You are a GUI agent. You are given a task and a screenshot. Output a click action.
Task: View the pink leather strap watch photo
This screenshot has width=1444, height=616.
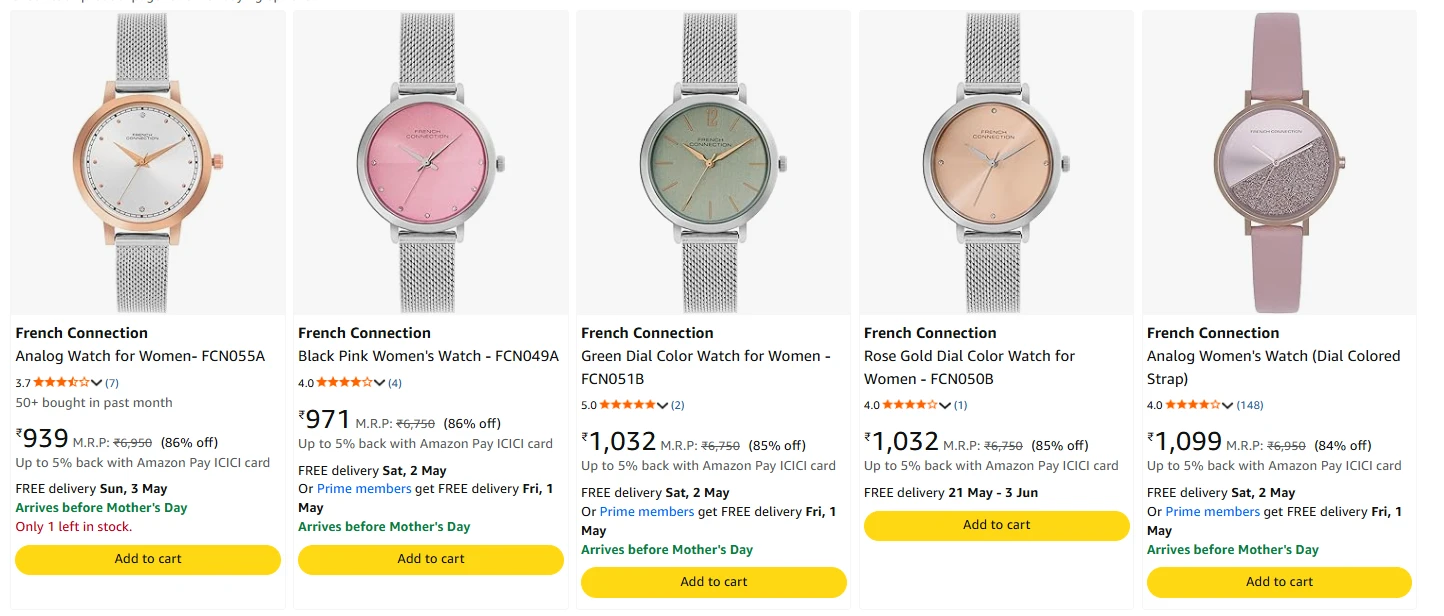pyautogui.click(x=1279, y=162)
